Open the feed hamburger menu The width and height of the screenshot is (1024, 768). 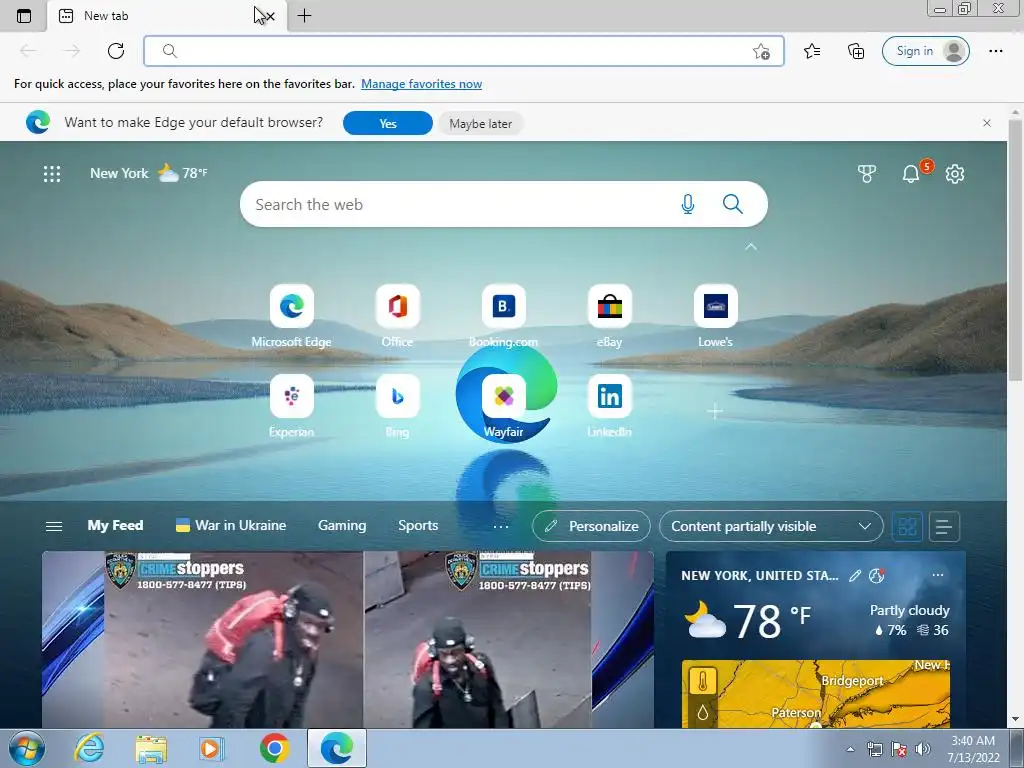tap(54, 526)
